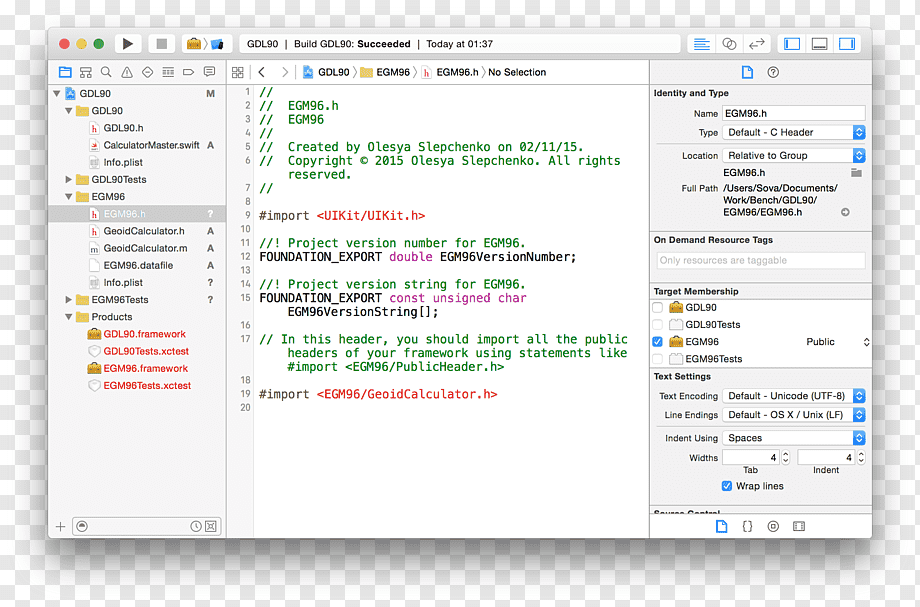Open the Test navigator tab
Screen dimensions: 920x607
tap(147, 72)
